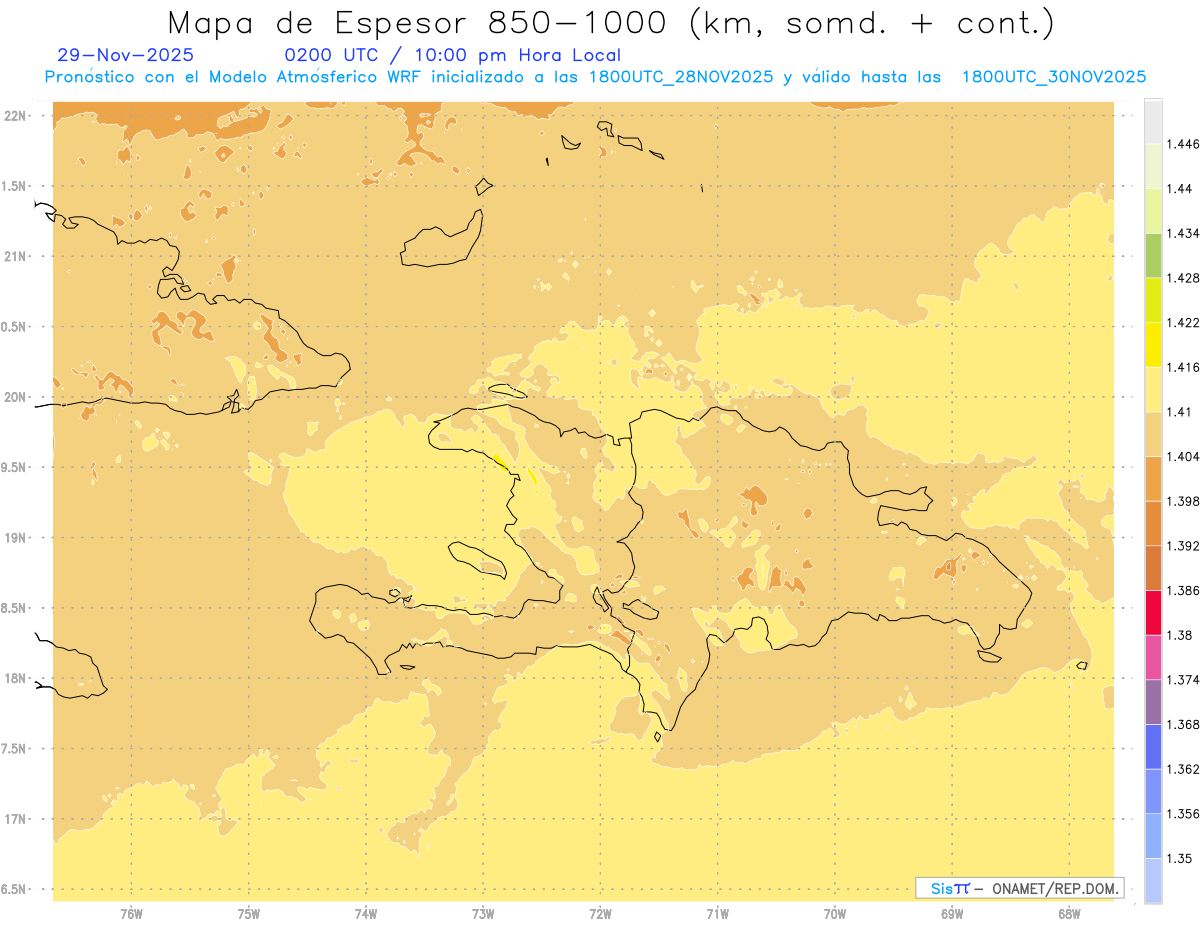Click the legend value '1.428'
Screen dimensions: 1200x927
point(1183,278)
